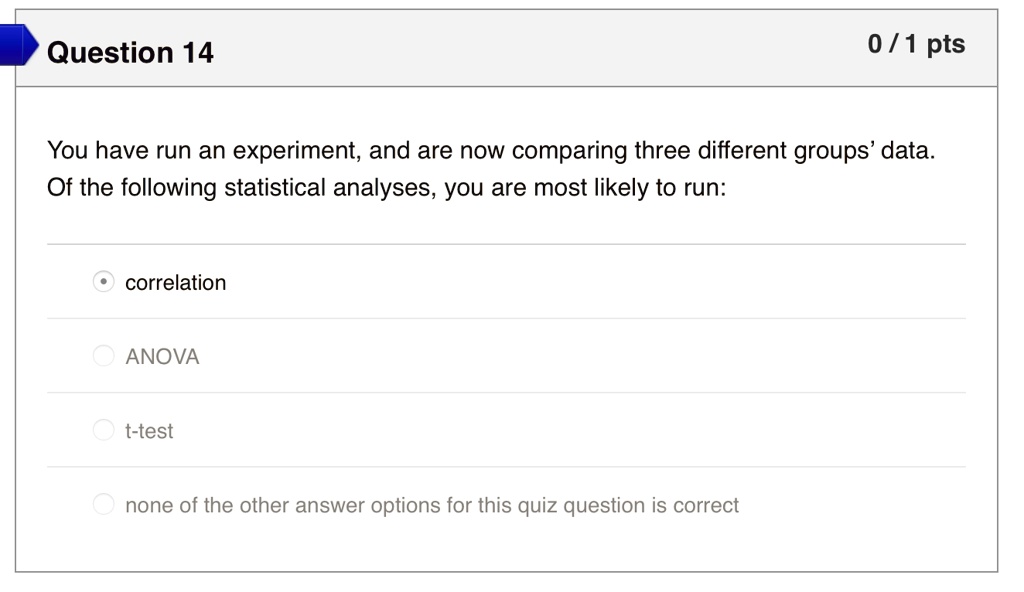Choose the t-test answer option
The height and width of the screenshot is (592, 1024).
coord(103,429)
